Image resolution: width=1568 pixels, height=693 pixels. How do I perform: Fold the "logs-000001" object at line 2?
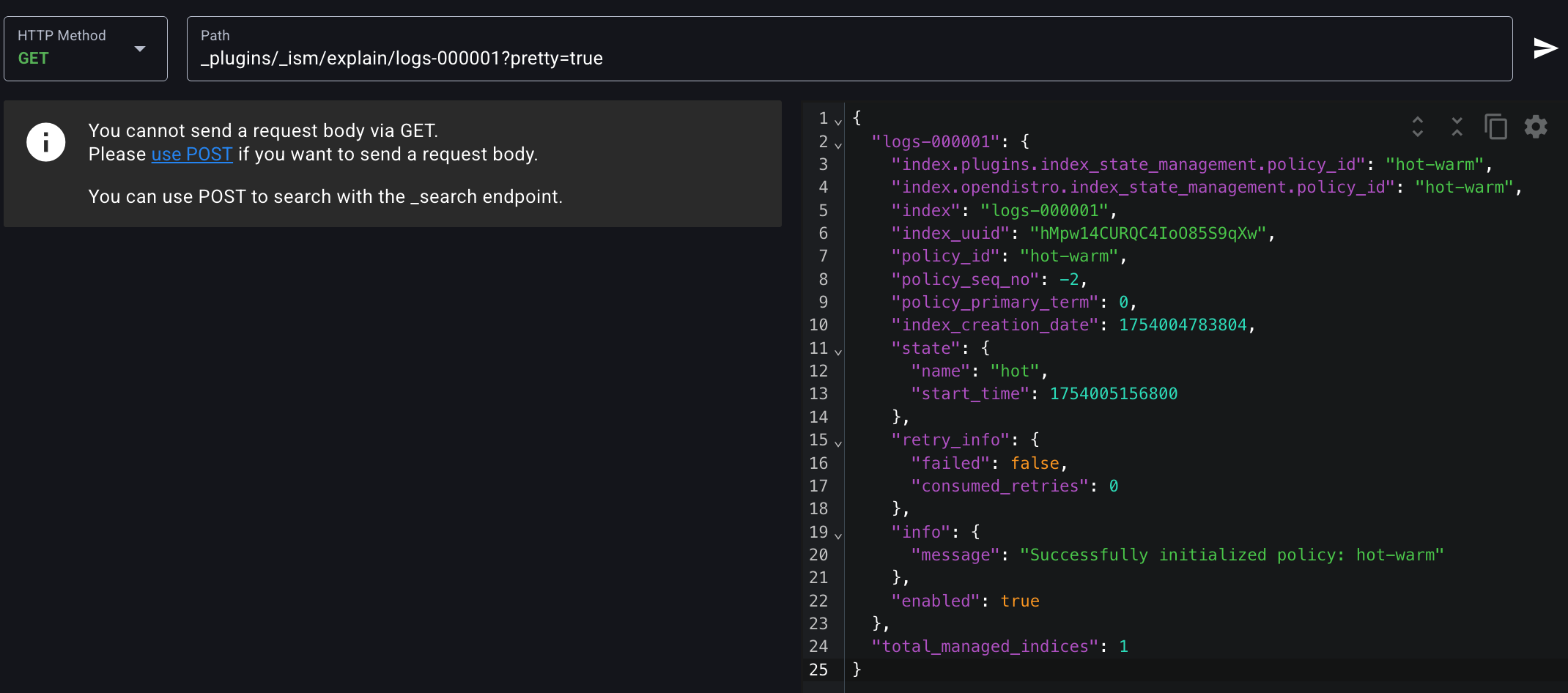point(838,144)
